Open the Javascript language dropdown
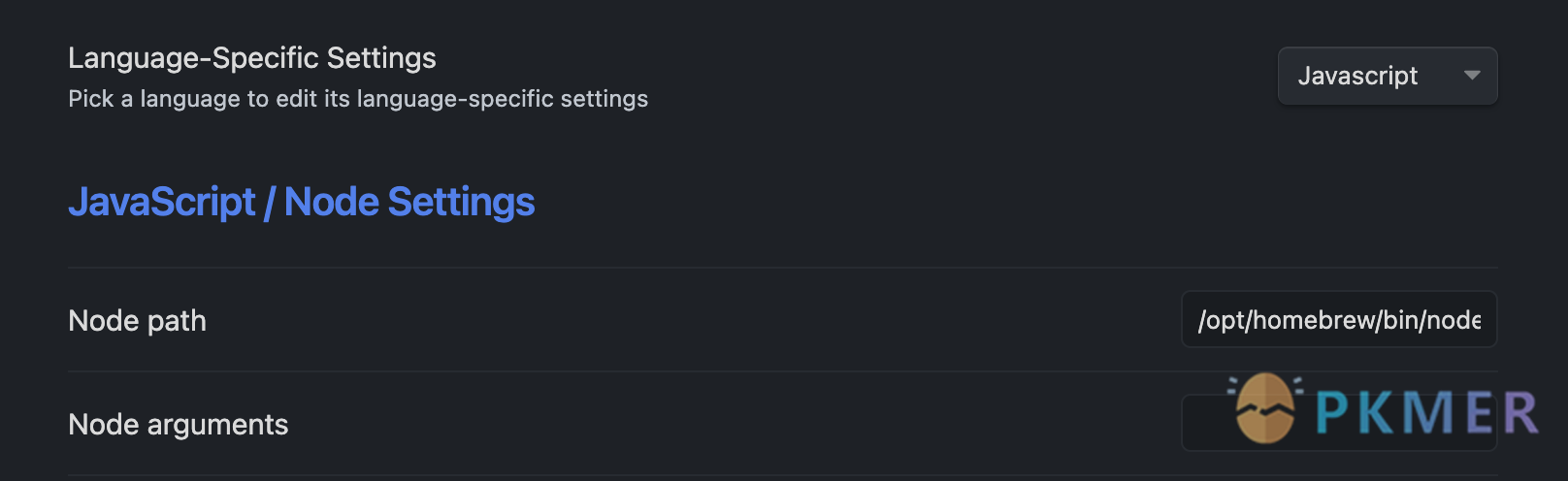 [1387, 76]
